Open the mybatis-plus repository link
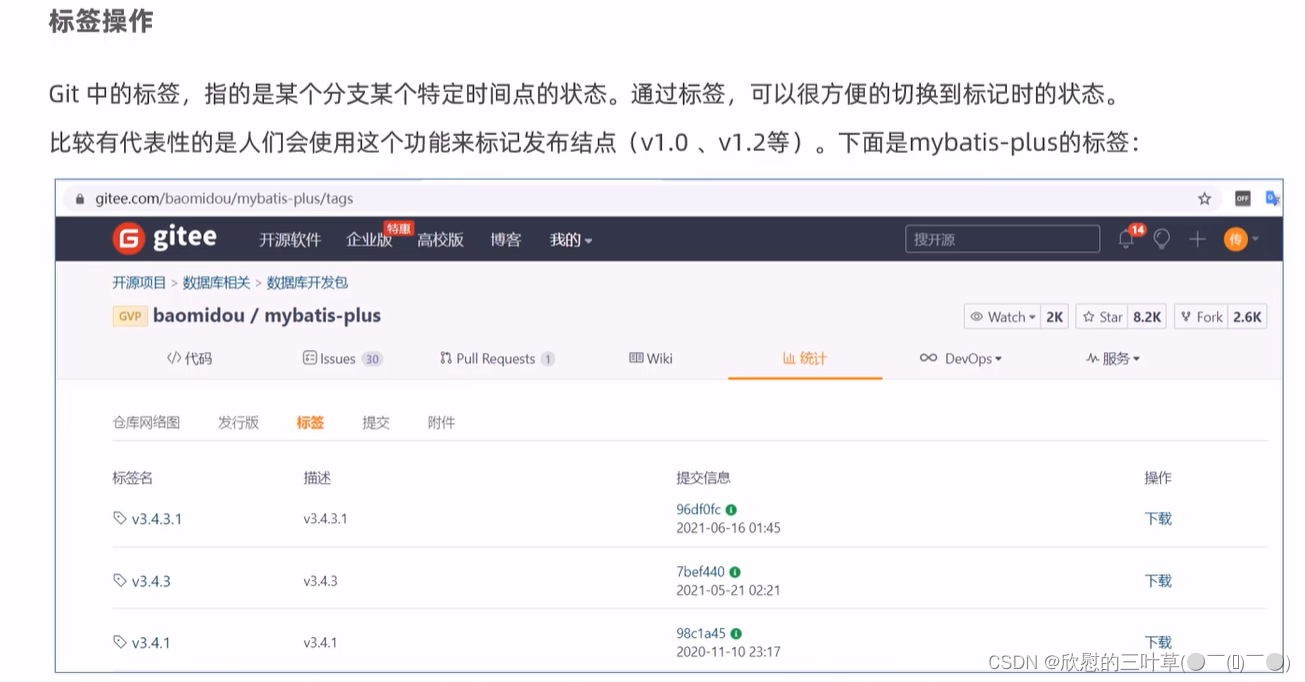Viewport: 1305px width, 682px height. [323, 316]
